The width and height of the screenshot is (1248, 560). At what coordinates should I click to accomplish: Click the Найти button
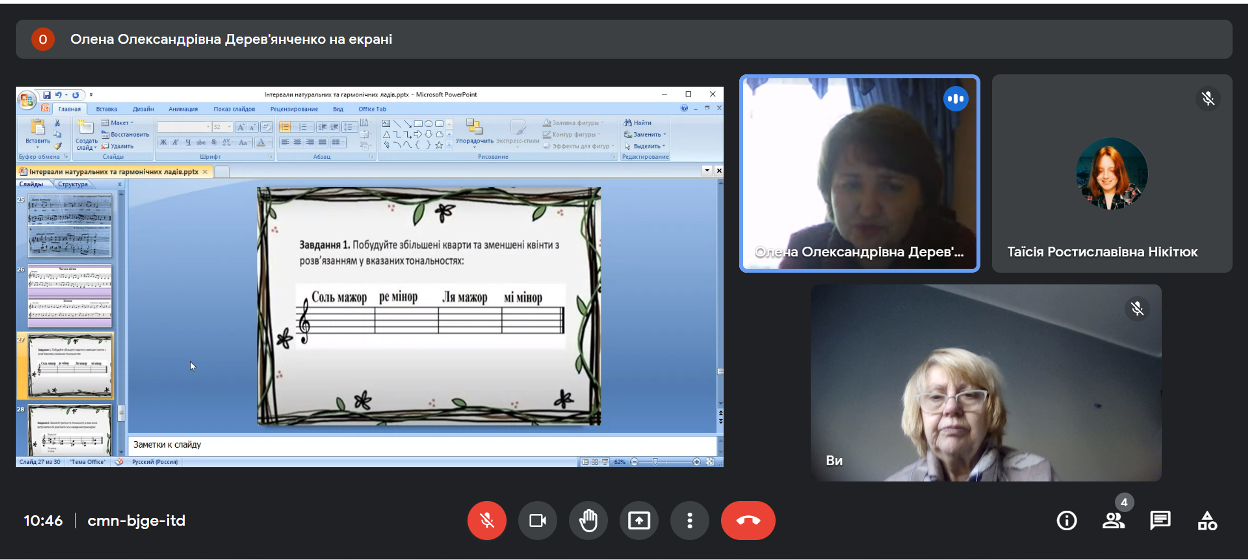coord(640,123)
